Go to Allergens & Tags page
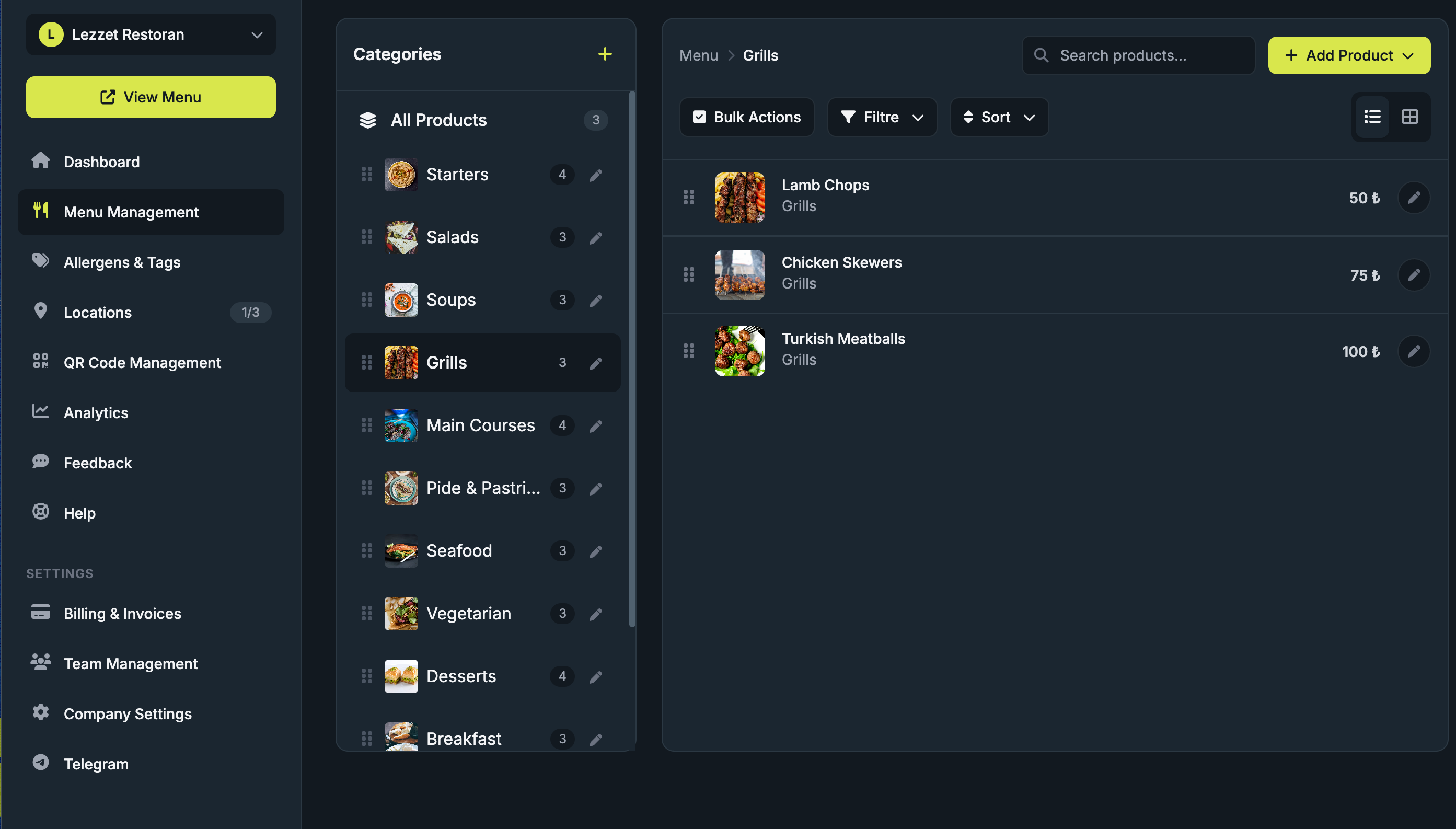The width and height of the screenshot is (1456, 829). pyautogui.click(x=122, y=262)
